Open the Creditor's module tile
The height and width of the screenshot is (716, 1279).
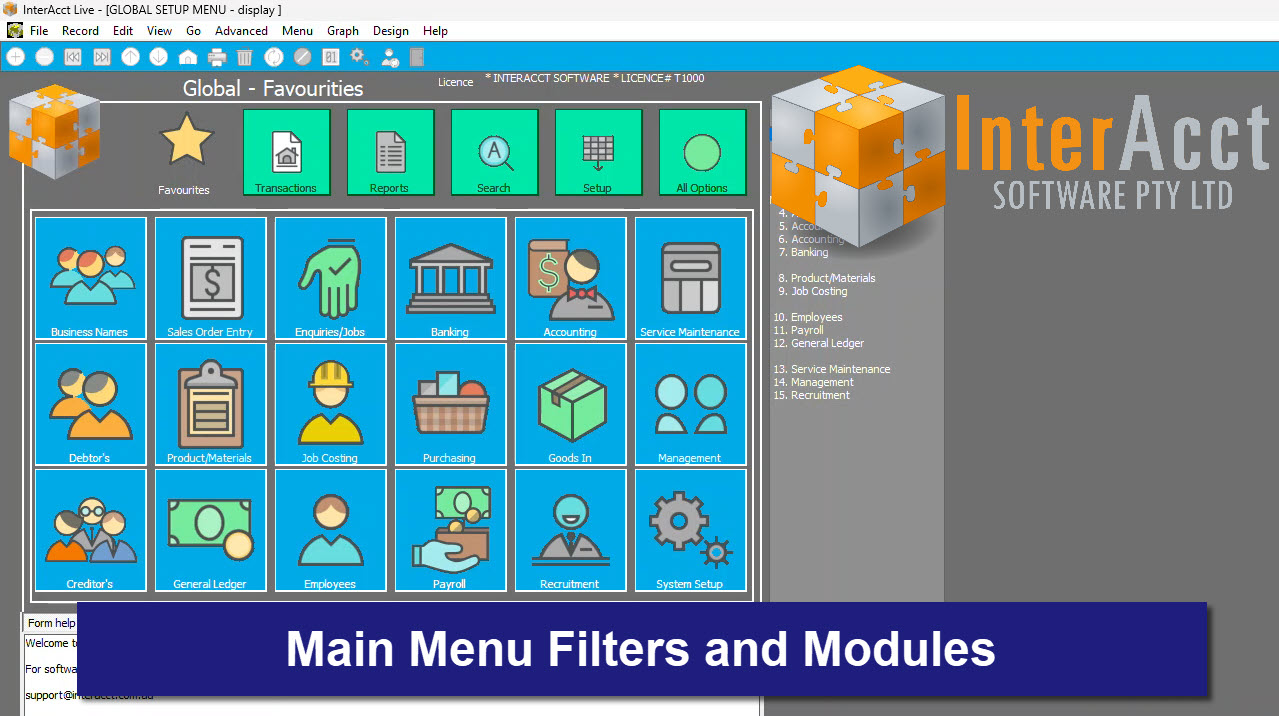(91, 530)
